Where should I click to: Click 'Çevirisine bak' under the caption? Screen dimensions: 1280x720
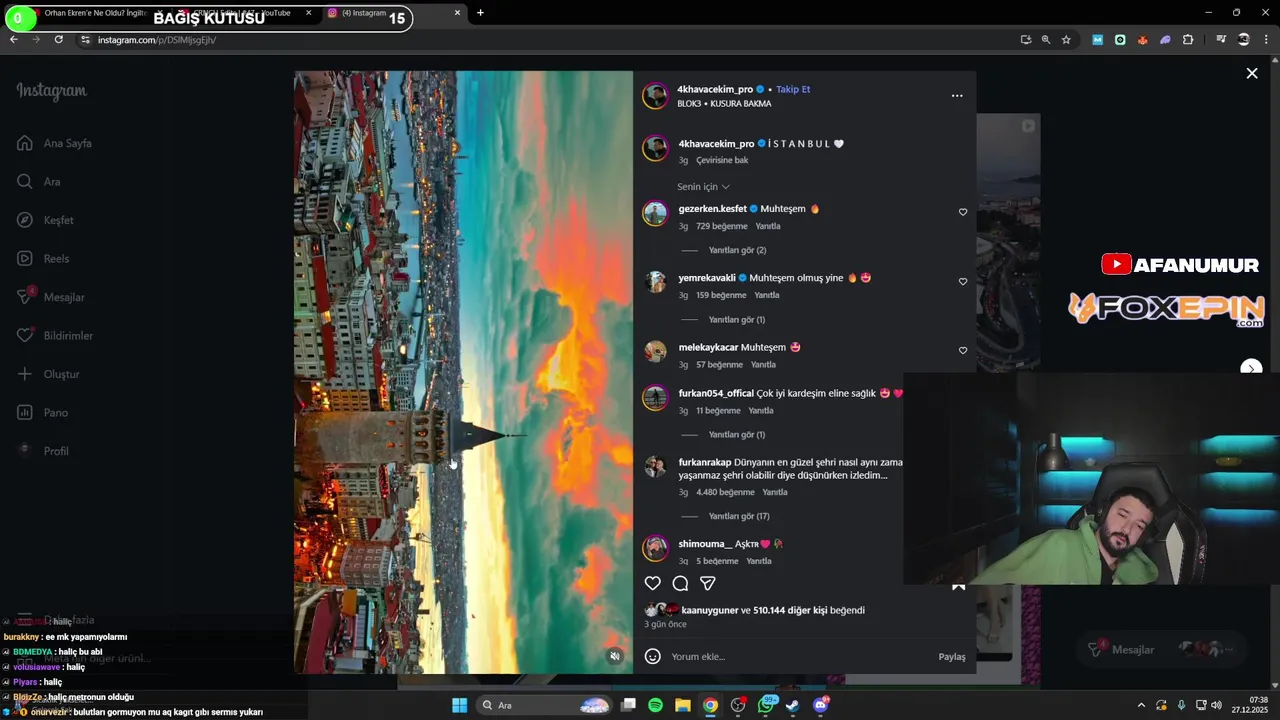coord(722,160)
